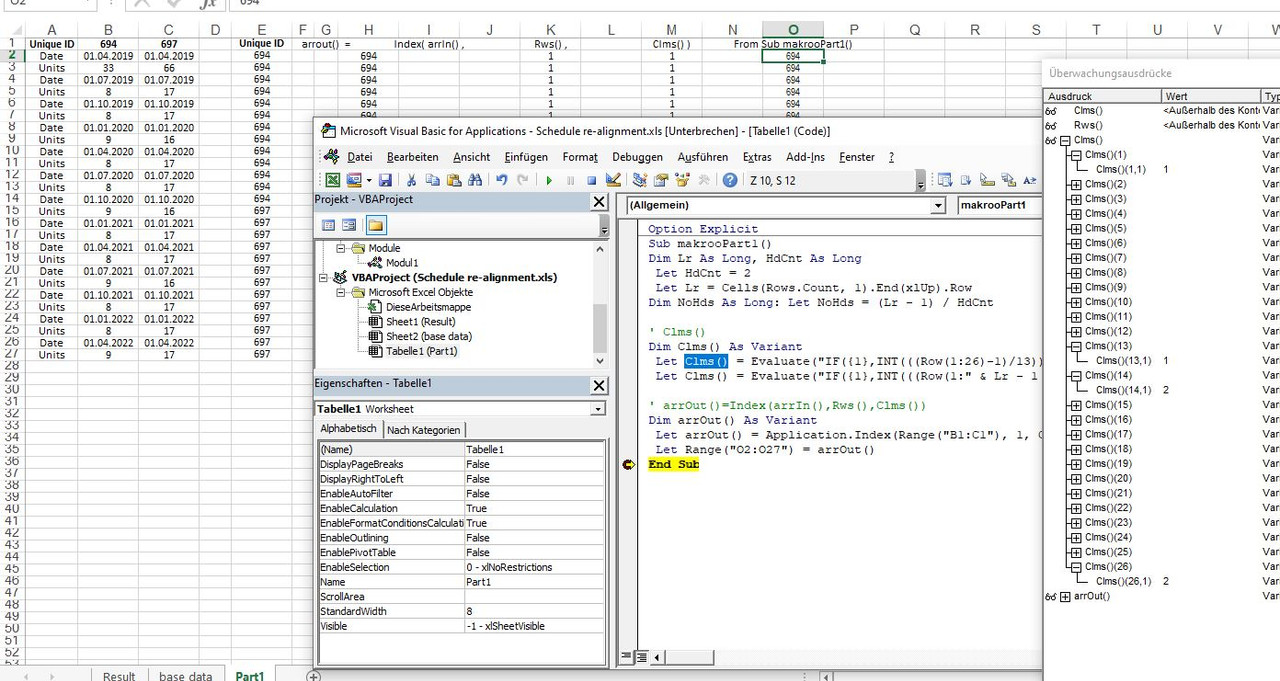Viewport: 1280px width, 681px height.
Task: Click the last Edit toolbar icon with letter A
Action: (x=1030, y=180)
